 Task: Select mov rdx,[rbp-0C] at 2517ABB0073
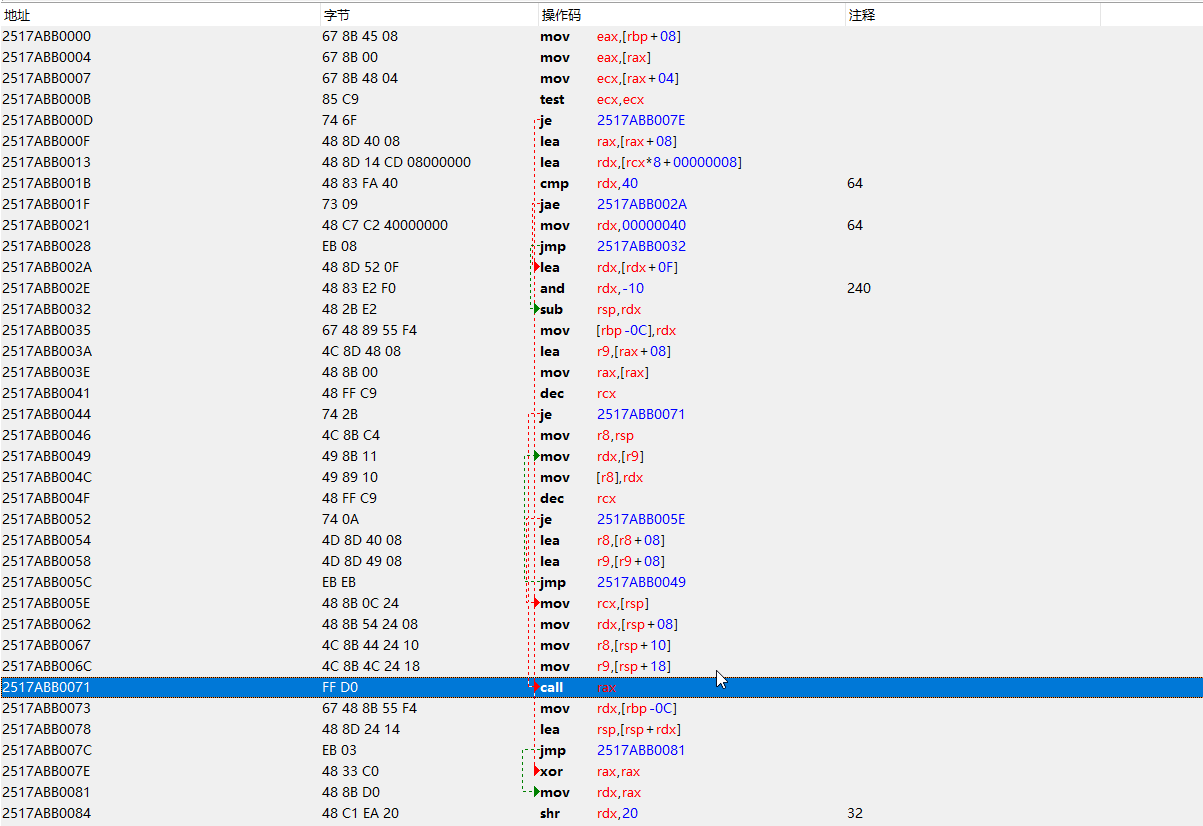tap(608, 708)
